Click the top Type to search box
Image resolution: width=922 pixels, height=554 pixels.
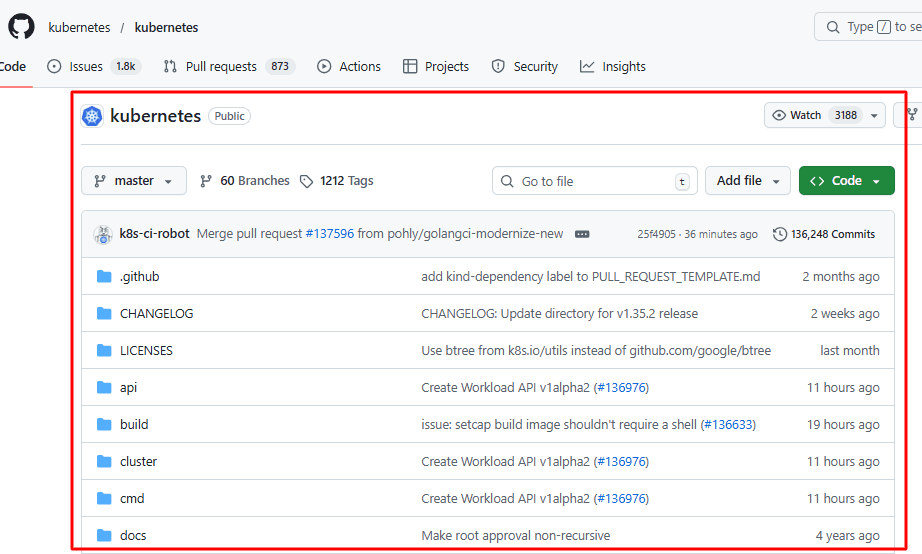tap(869, 27)
